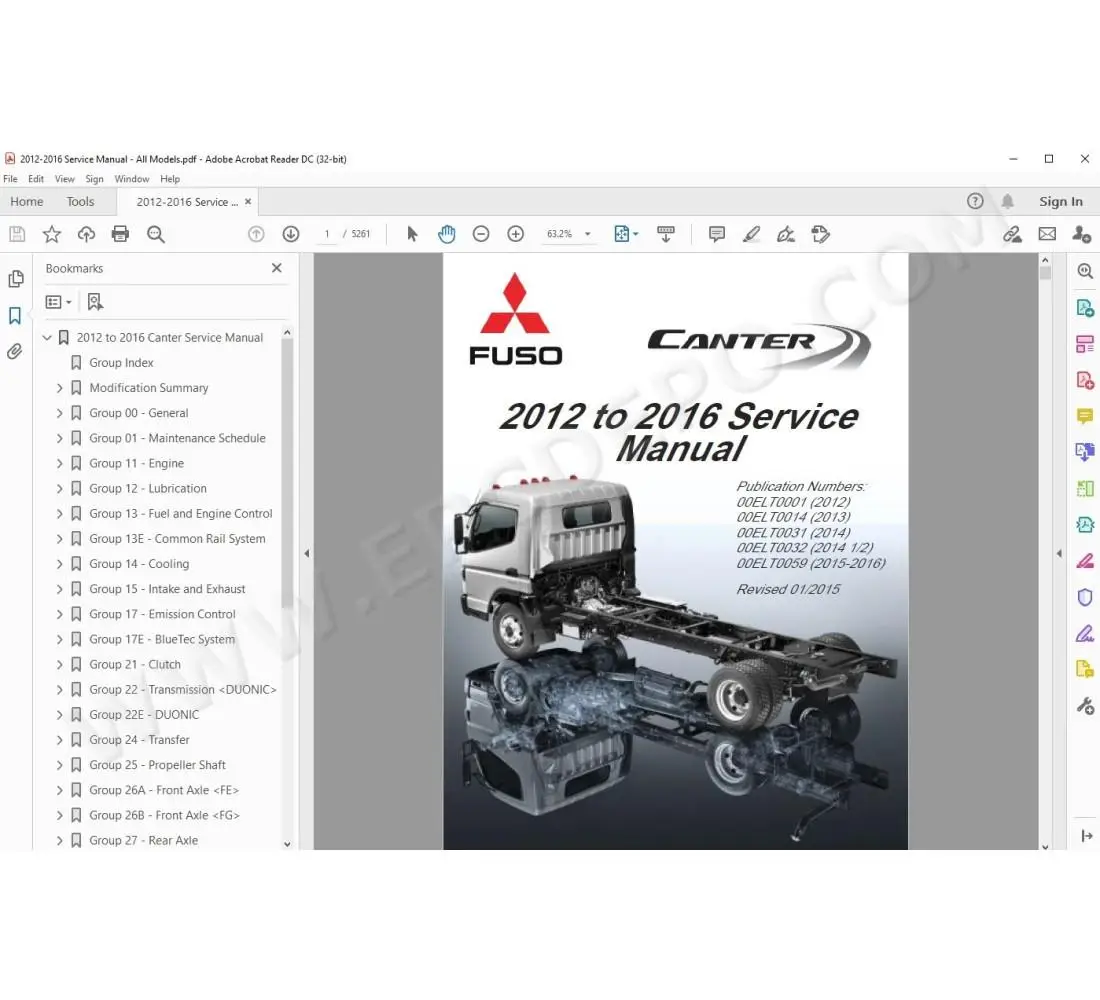1100x1000 pixels.
Task: Open Group 12 - Lubrication bookmark
Action: coord(148,488)
